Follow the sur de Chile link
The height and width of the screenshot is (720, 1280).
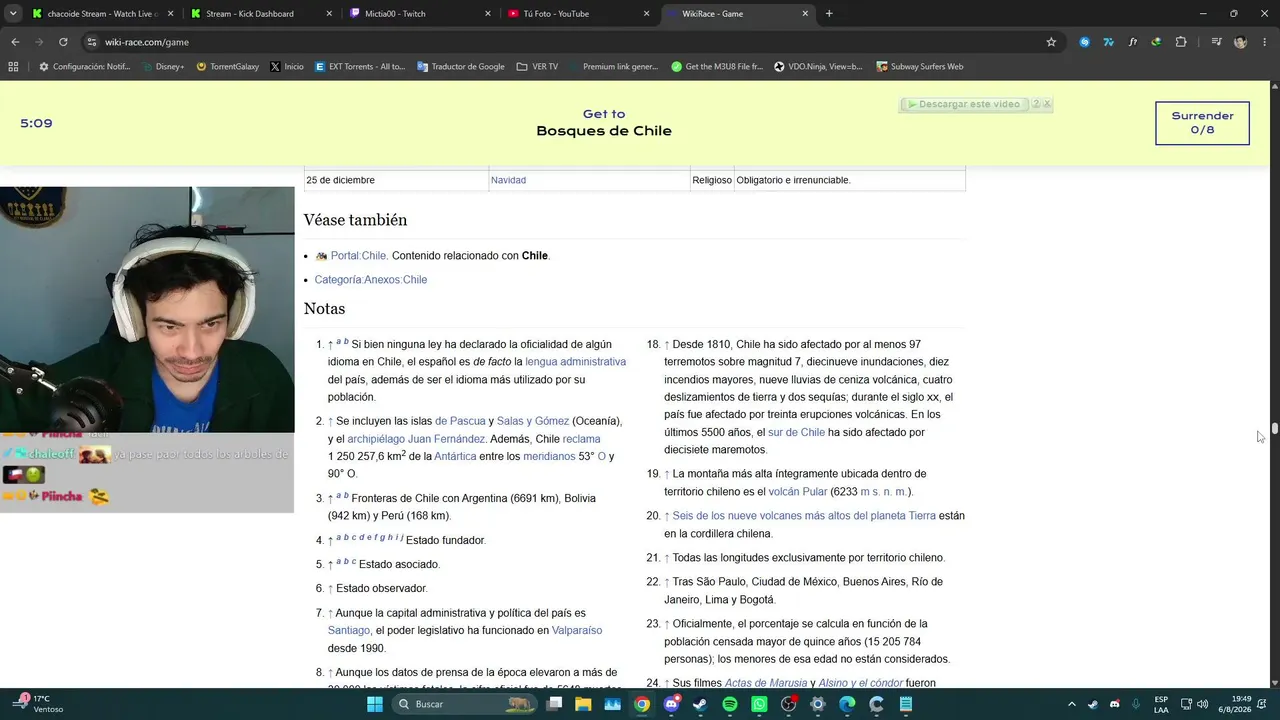tap(797, 433)
